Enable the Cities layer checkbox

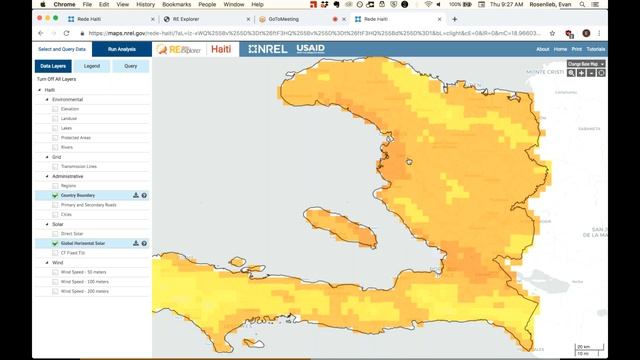coord(55,214)
